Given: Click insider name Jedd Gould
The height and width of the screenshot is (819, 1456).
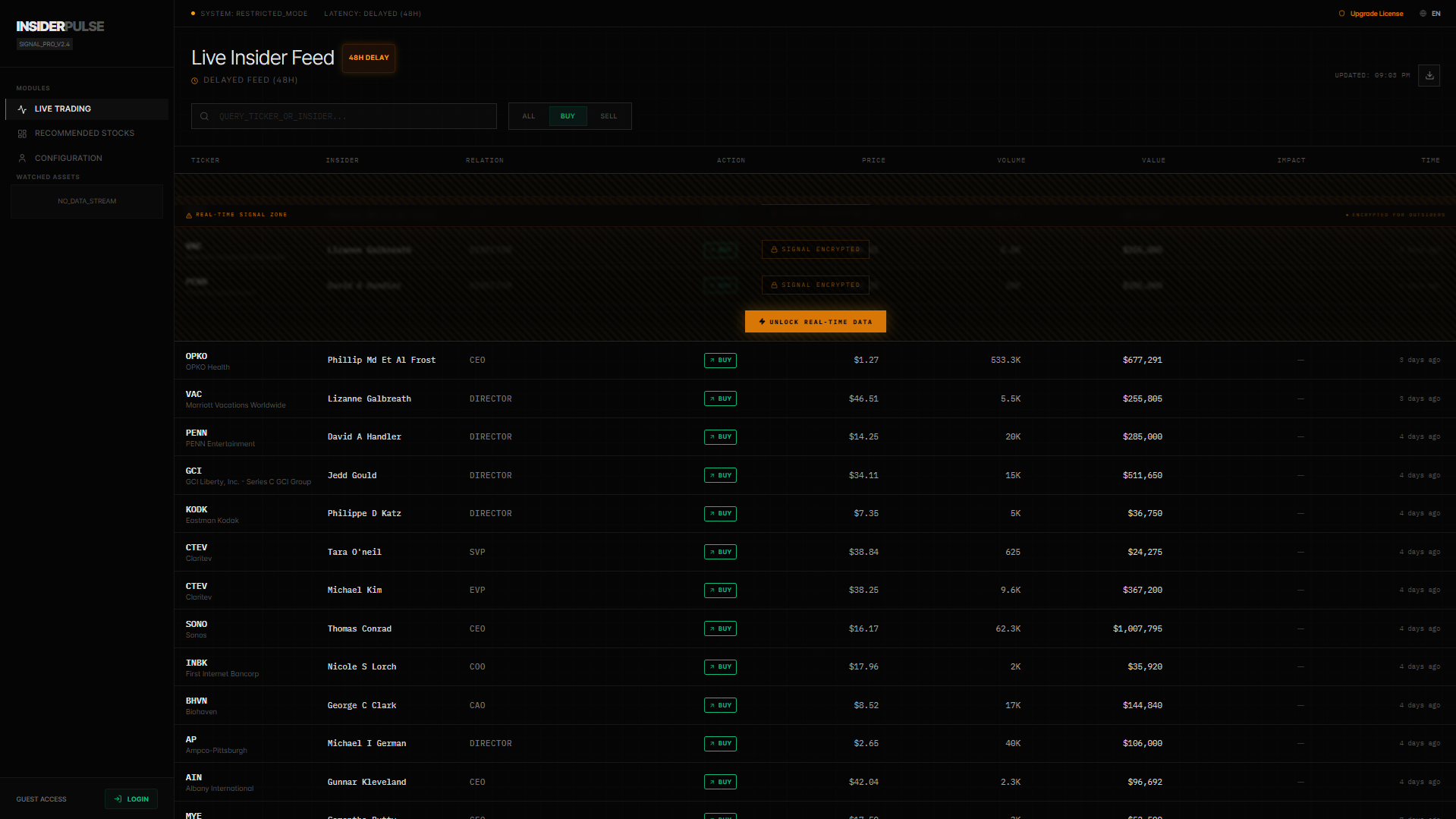Looking at the screenshot, I should 352,475.
